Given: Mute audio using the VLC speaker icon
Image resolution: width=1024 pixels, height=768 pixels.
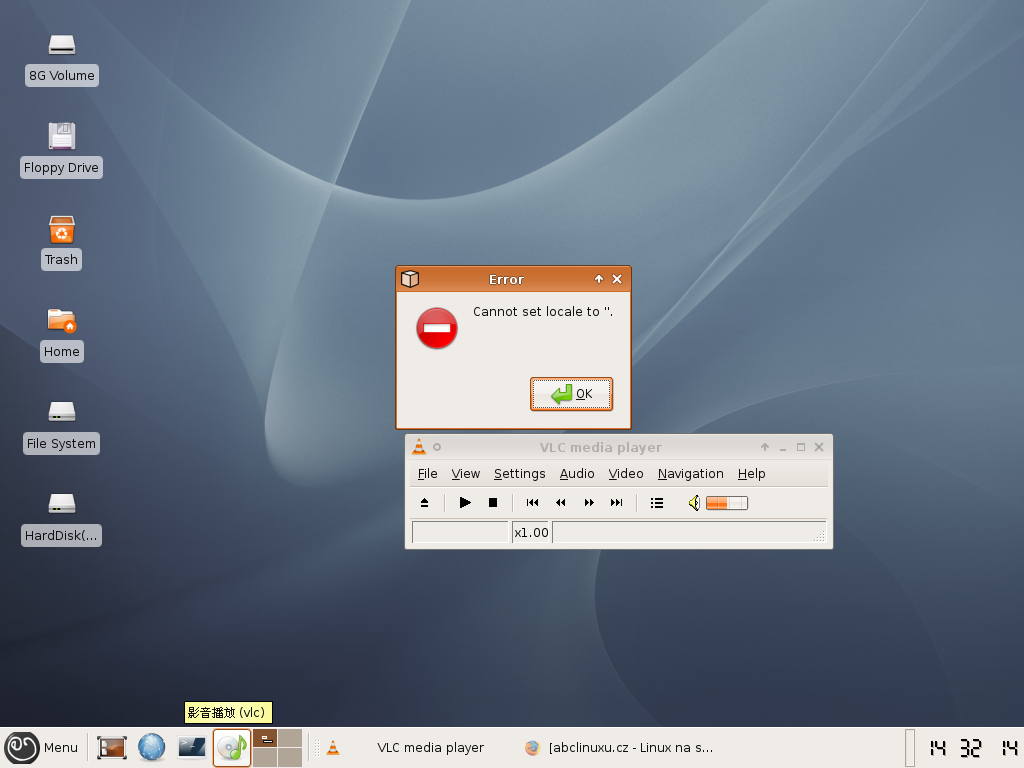Looking at the screenshot, I should point(694,503).
